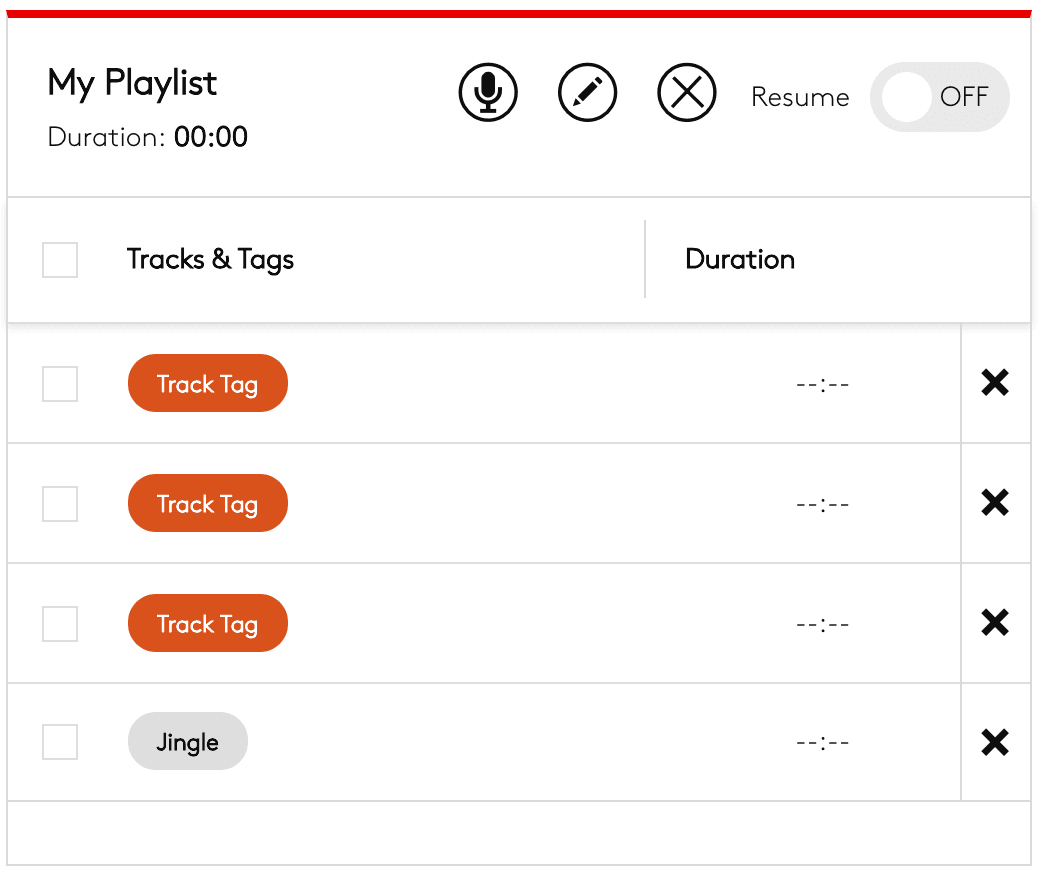Viewport: 1042px width, 874px height.
Task: Tick the second Track Tag checkbox
Action: [60, 504]
